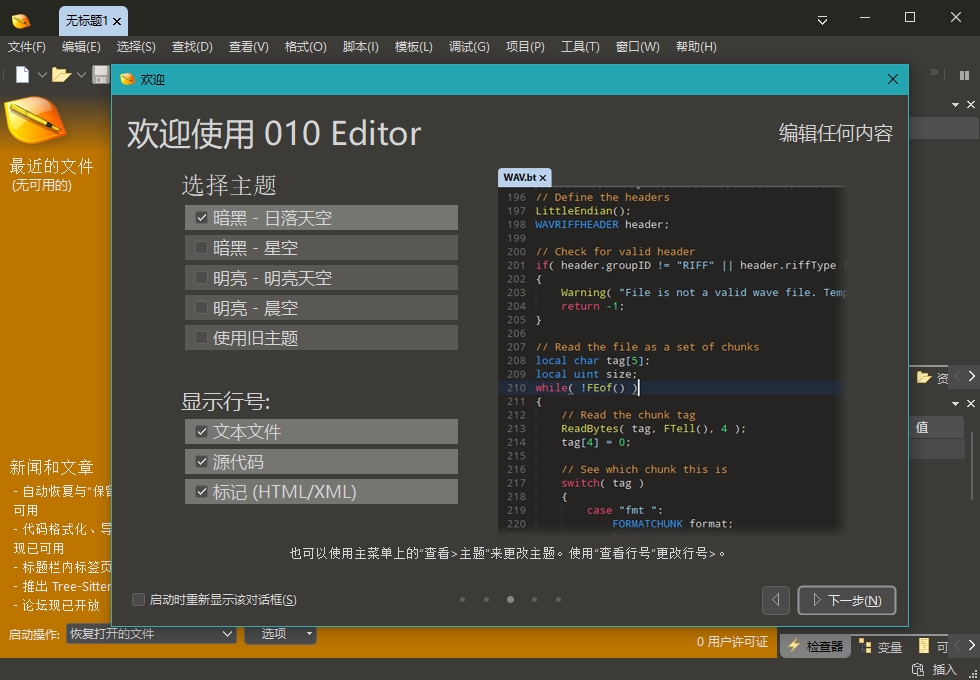Viewport: 980px width, 680px height.
Task: Open the 项目(P) menu
Action: [525, 47]
